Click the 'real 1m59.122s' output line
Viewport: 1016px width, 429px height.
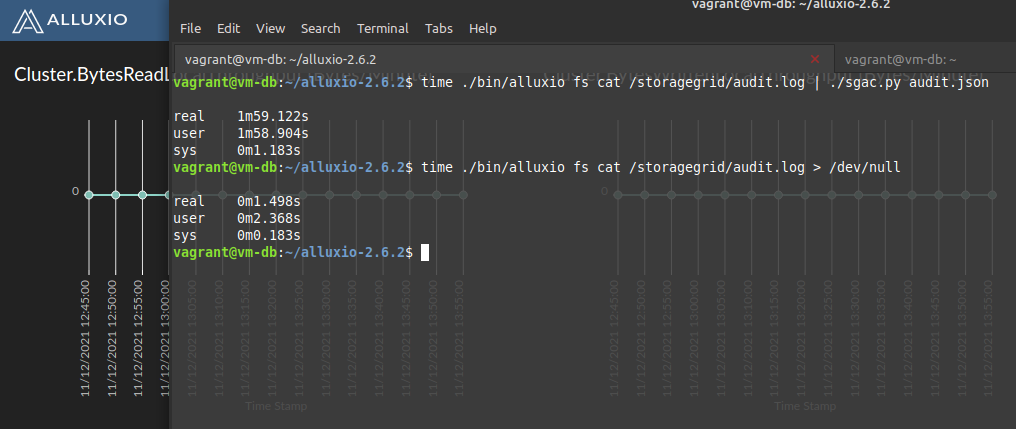[x=241, y=117]
